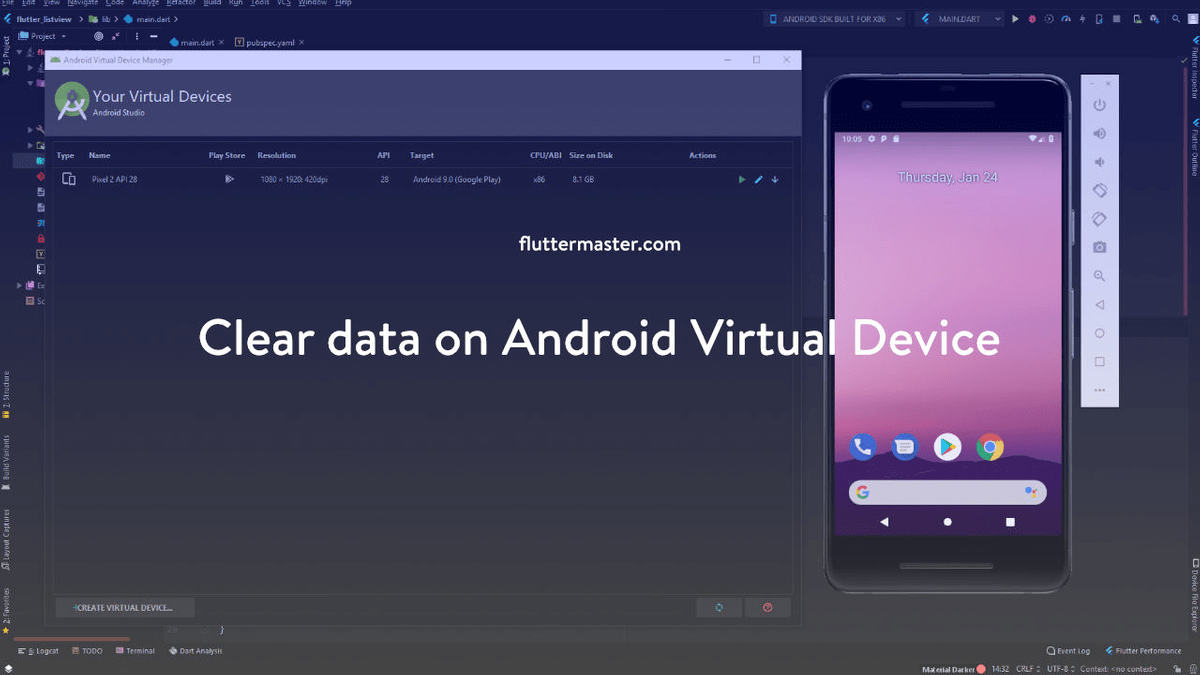Click the Name column header in AVD table
Screen dimensions: 1200x675
99,156
